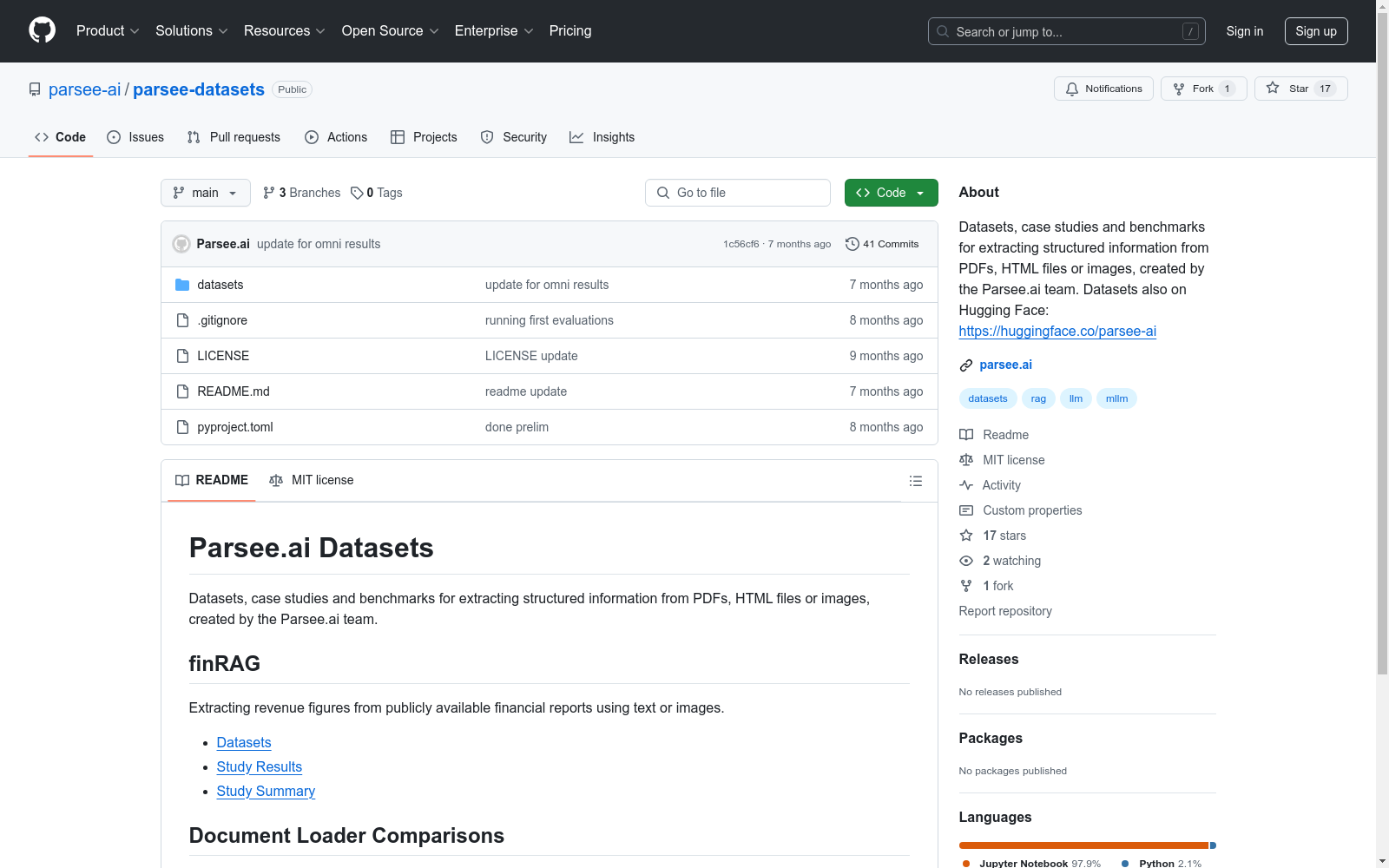The height and width of the screenshot is (868, 1389).
Task: Click the LICENSE file icon
Action: click(x=182, y=356)
